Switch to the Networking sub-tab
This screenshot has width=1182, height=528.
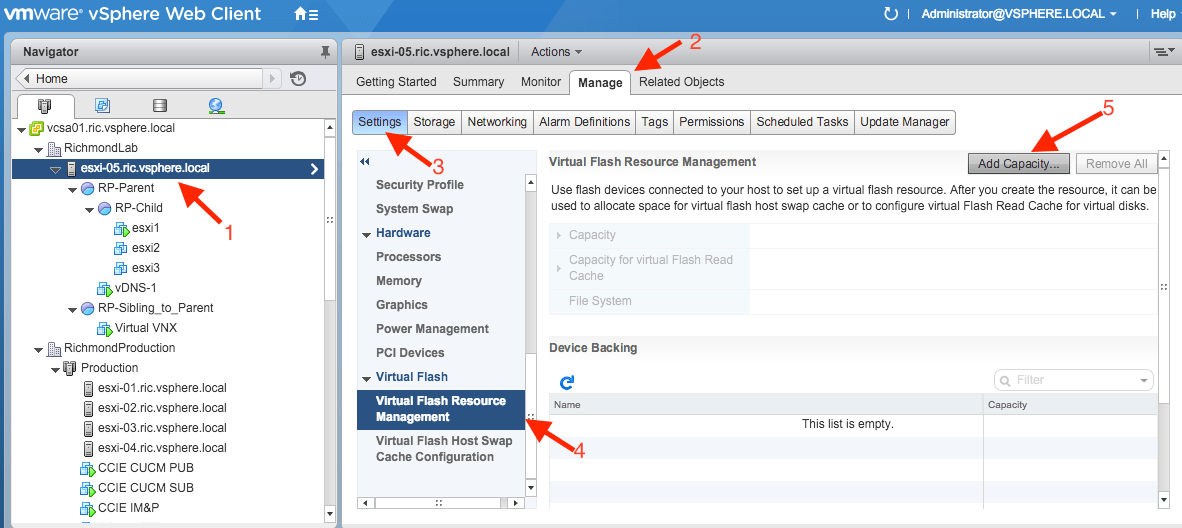497,122
